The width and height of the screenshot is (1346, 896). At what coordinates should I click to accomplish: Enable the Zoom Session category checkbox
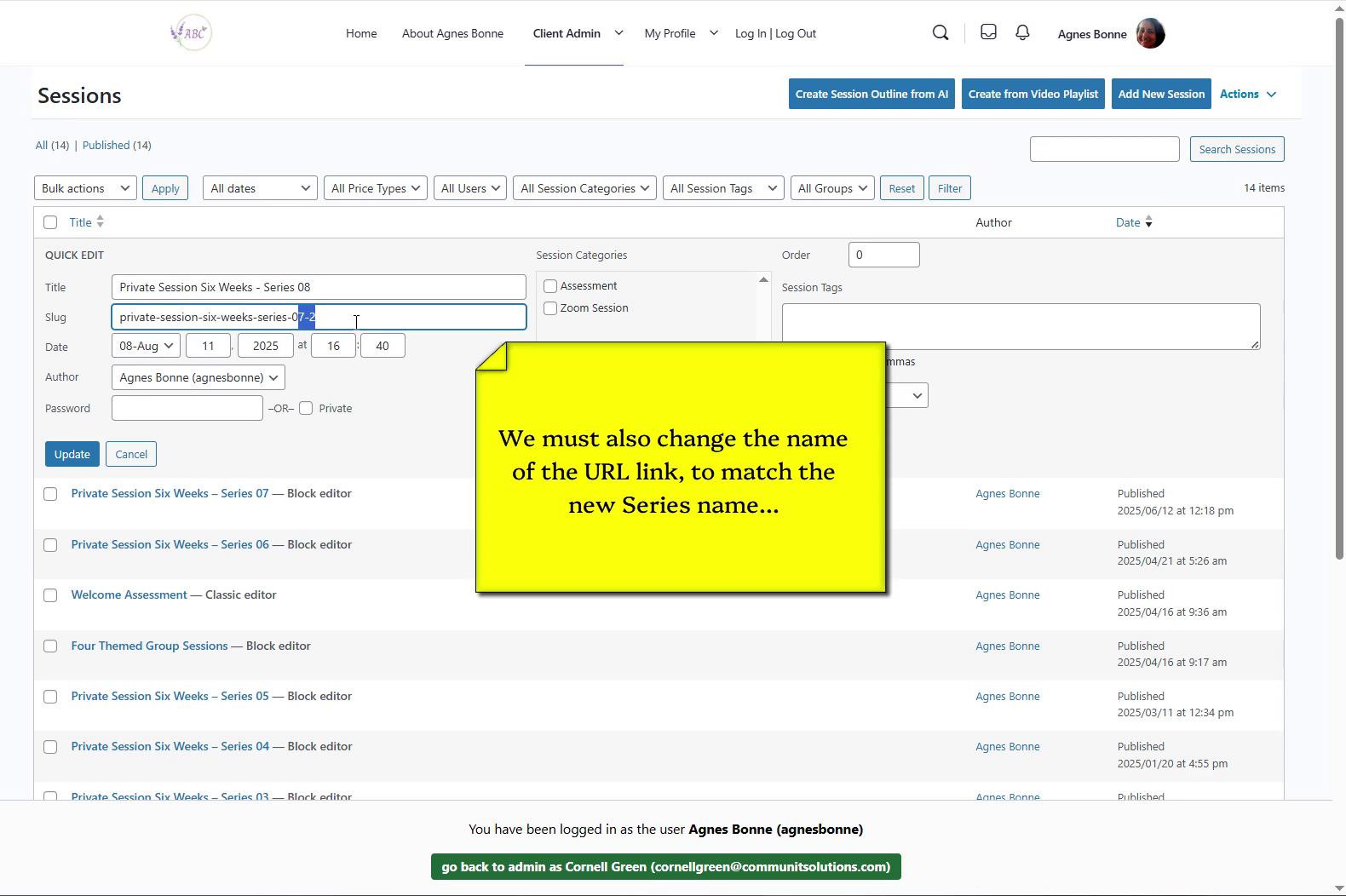[x=550, y=308]
